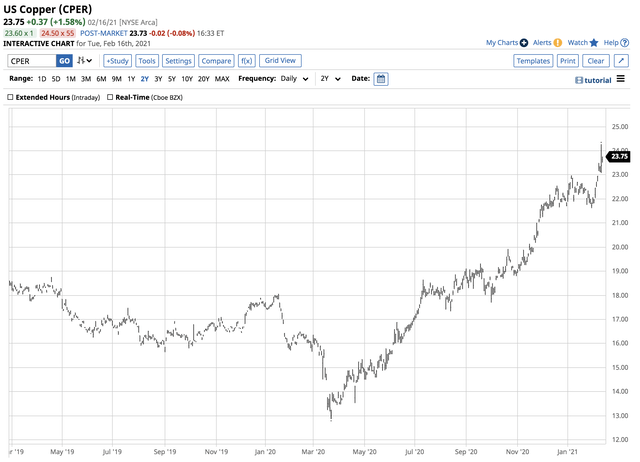Open the Tools button
The width and height of the screenshot is (640, 462).
(147, 61)
